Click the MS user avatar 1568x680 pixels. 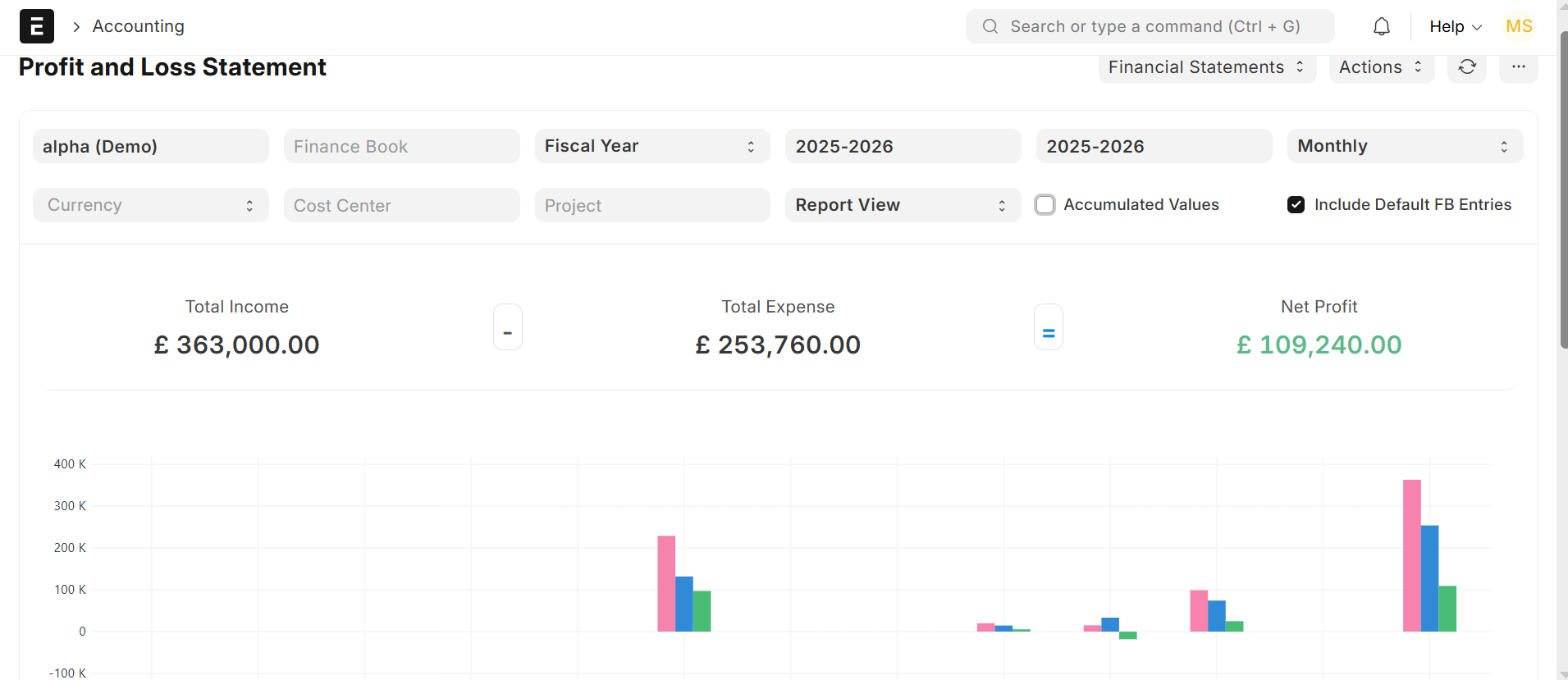[x=1519, y=26]
